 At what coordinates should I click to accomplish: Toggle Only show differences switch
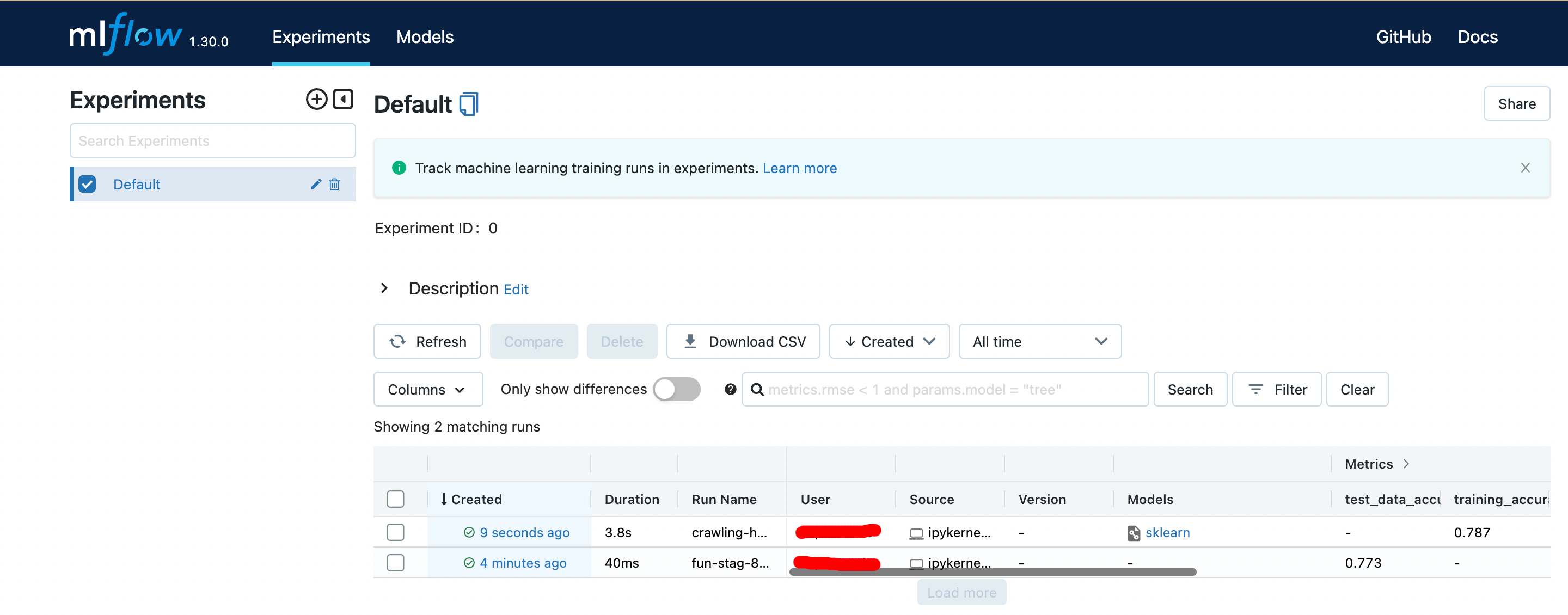pos(676,389)
